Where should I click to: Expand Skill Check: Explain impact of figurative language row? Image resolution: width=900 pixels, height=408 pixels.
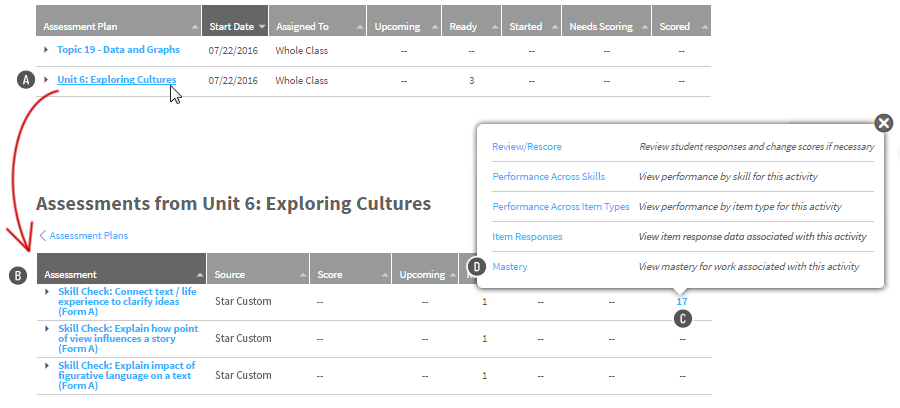(47, 366)
